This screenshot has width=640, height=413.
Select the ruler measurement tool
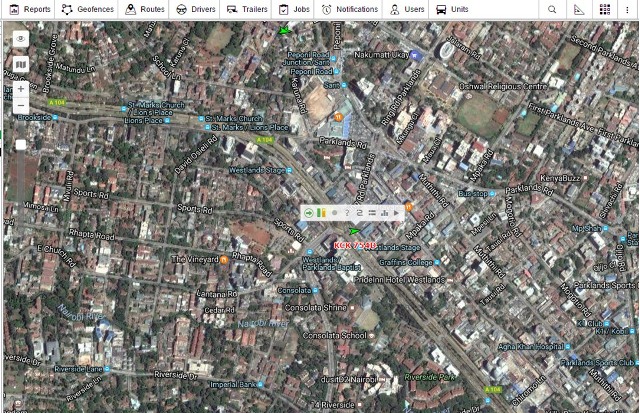[x=579, y=9]
